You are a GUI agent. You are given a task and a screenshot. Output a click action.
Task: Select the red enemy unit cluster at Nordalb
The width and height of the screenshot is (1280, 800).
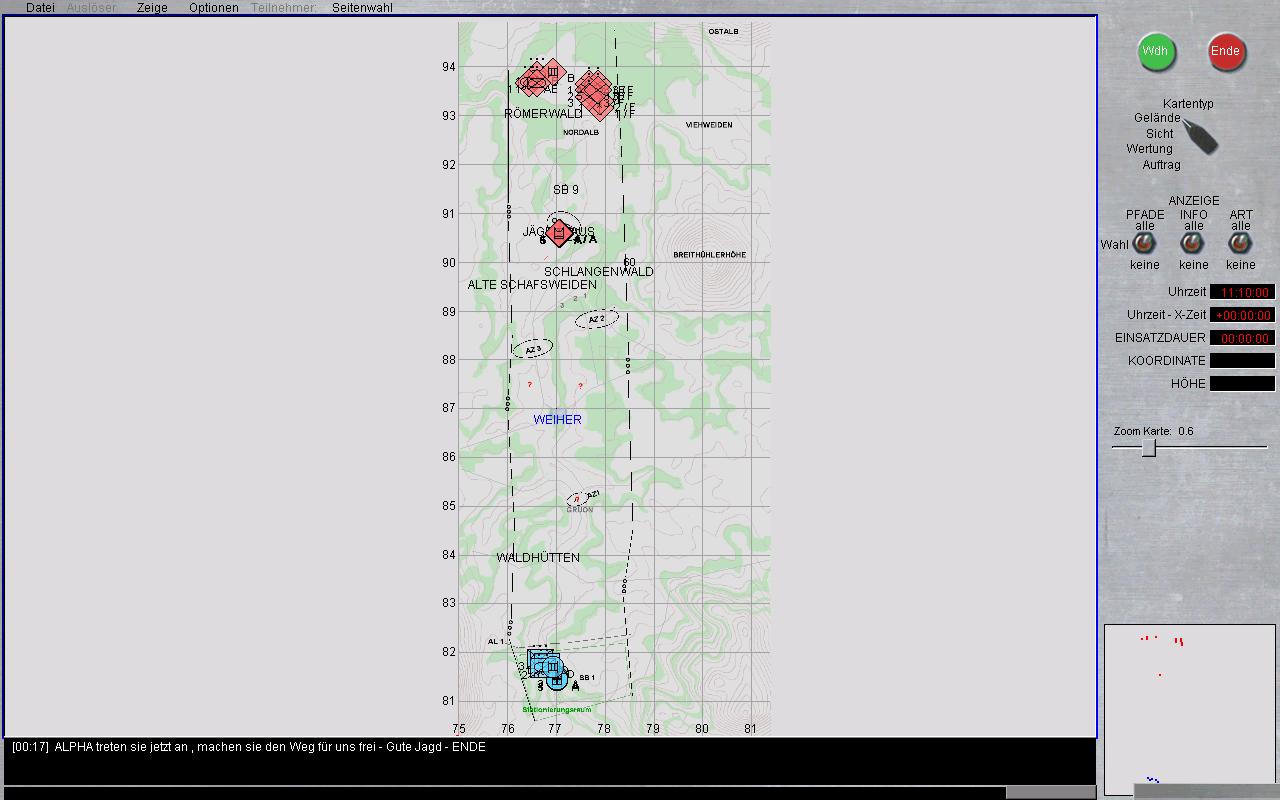click(595, 96)
